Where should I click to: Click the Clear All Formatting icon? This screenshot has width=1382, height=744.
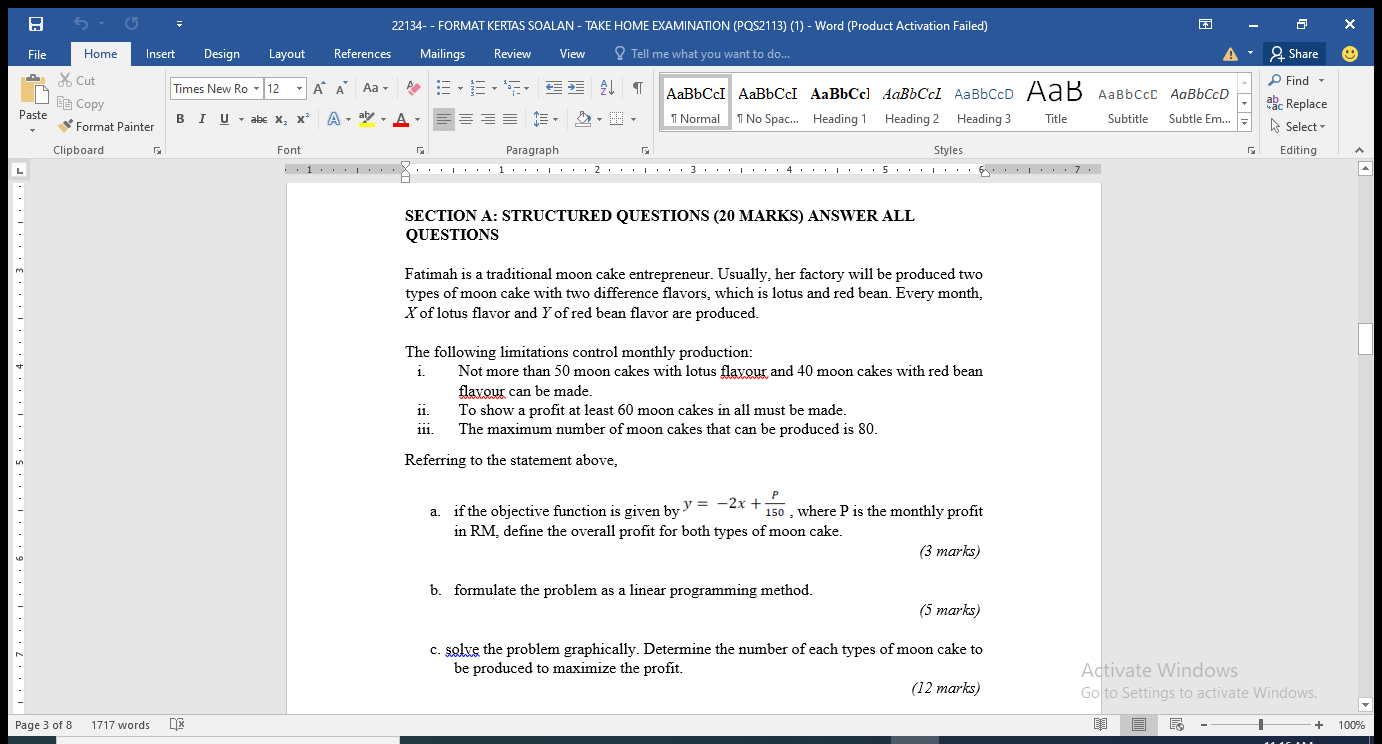412,88
